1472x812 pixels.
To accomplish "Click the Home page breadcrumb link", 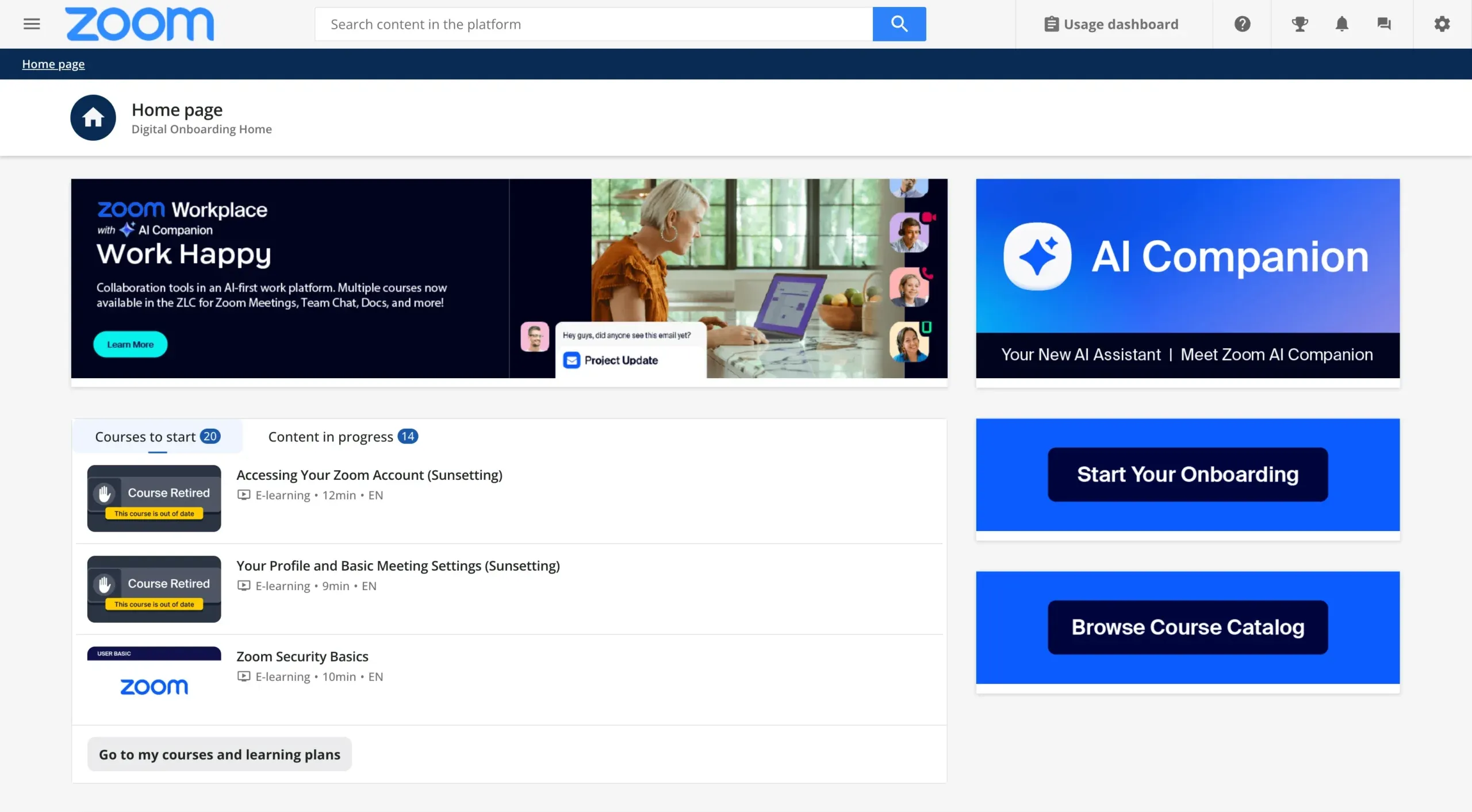I will (x=53, y=64).
